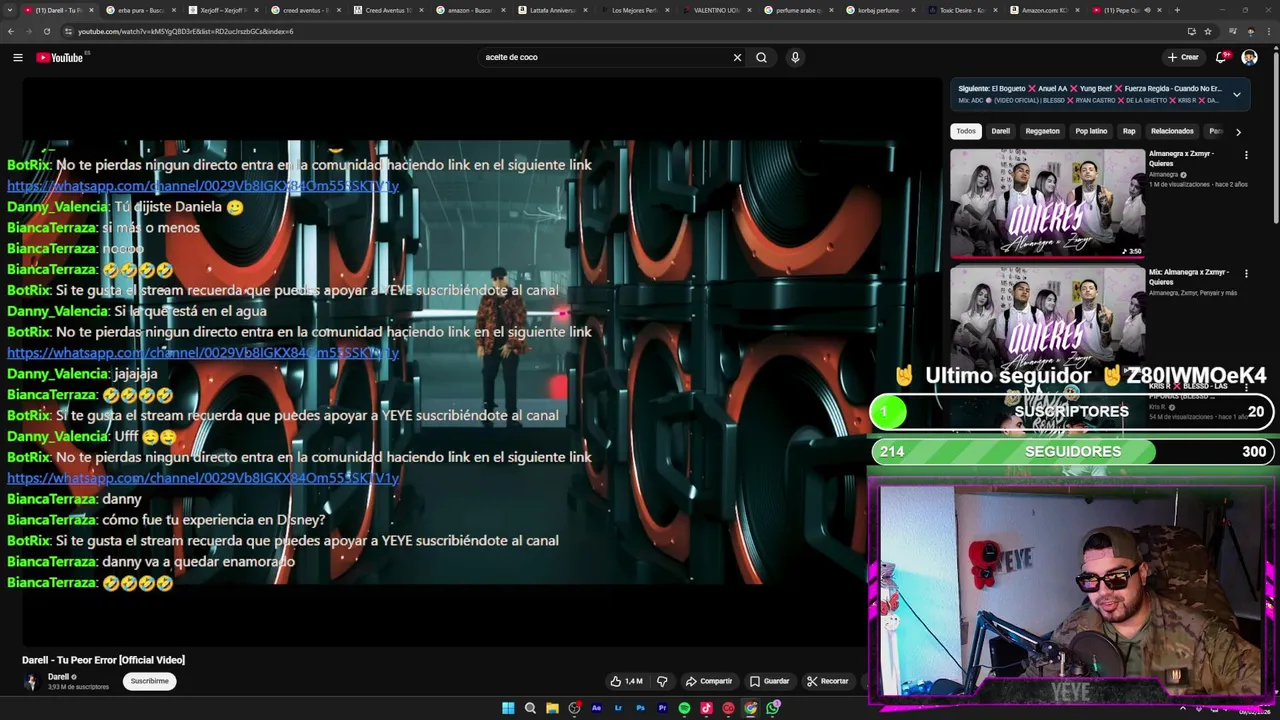The height and width of the screenshot is (720, 1280).
Task: Start voice search with the microphone
Action: coord(795,57)
